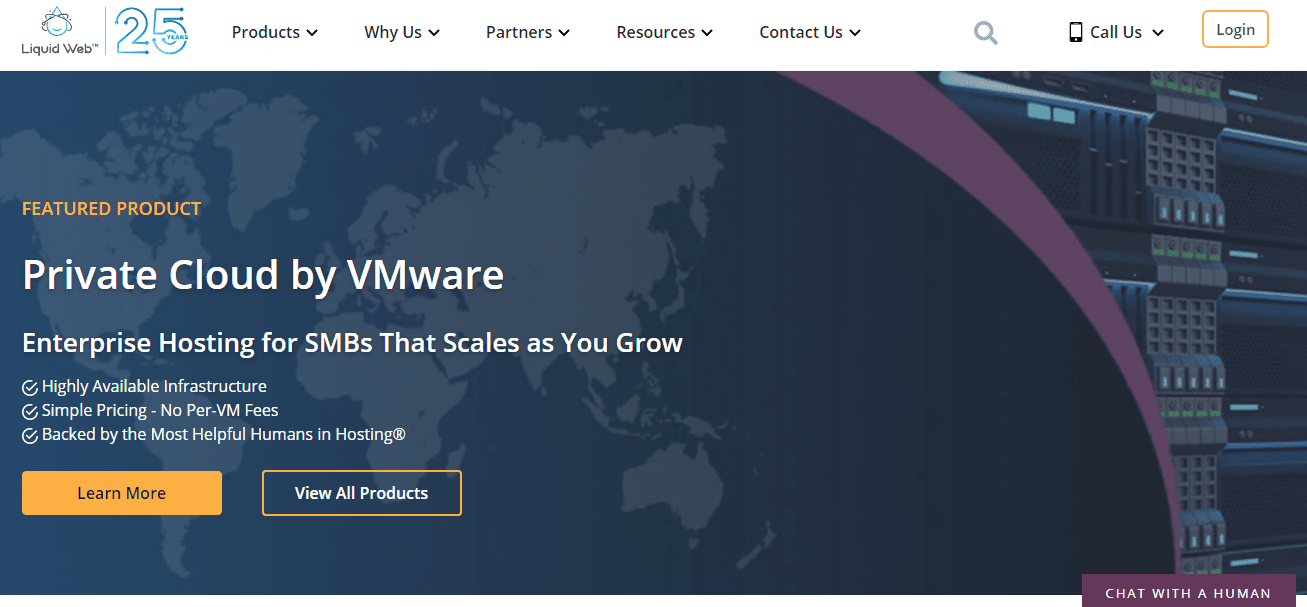
Task: Click the FEATURED PRODUCT label
Action: click(x=112, y=208)
